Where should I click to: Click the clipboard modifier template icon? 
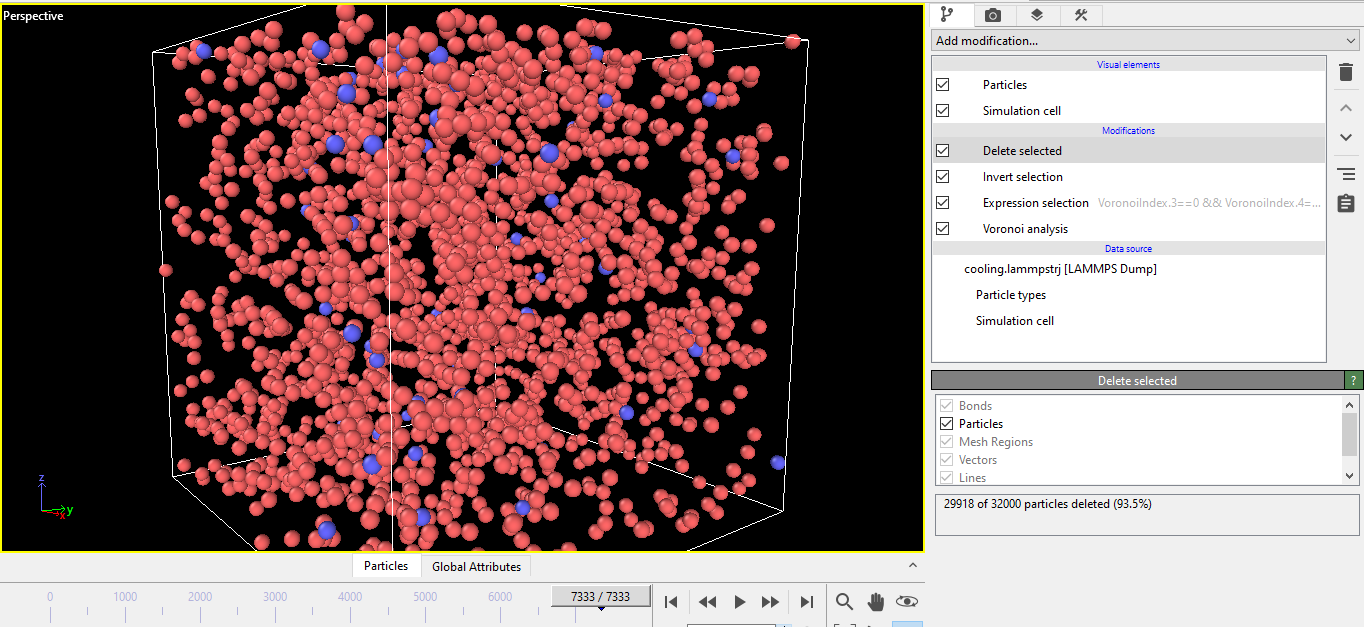pyautogui.click(x=1346, y=203)
